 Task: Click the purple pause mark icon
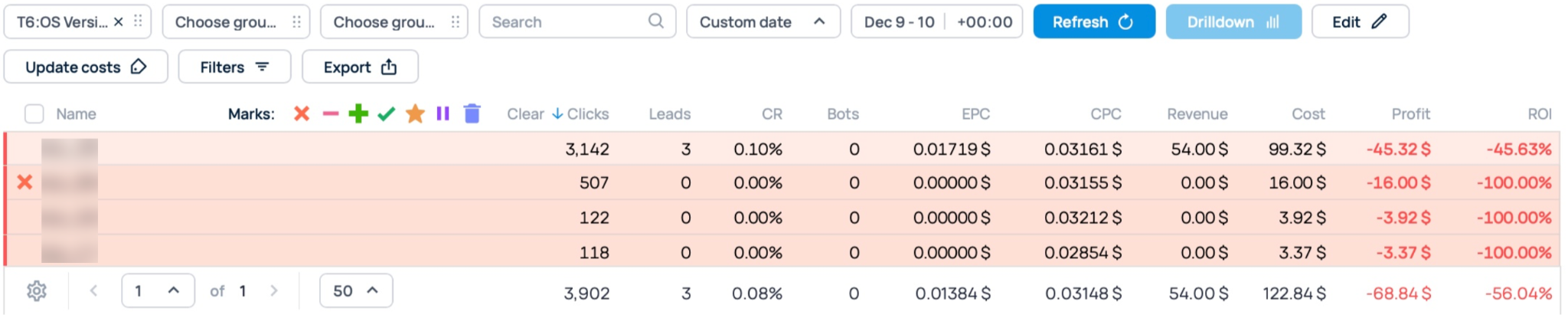coord(443,114)
